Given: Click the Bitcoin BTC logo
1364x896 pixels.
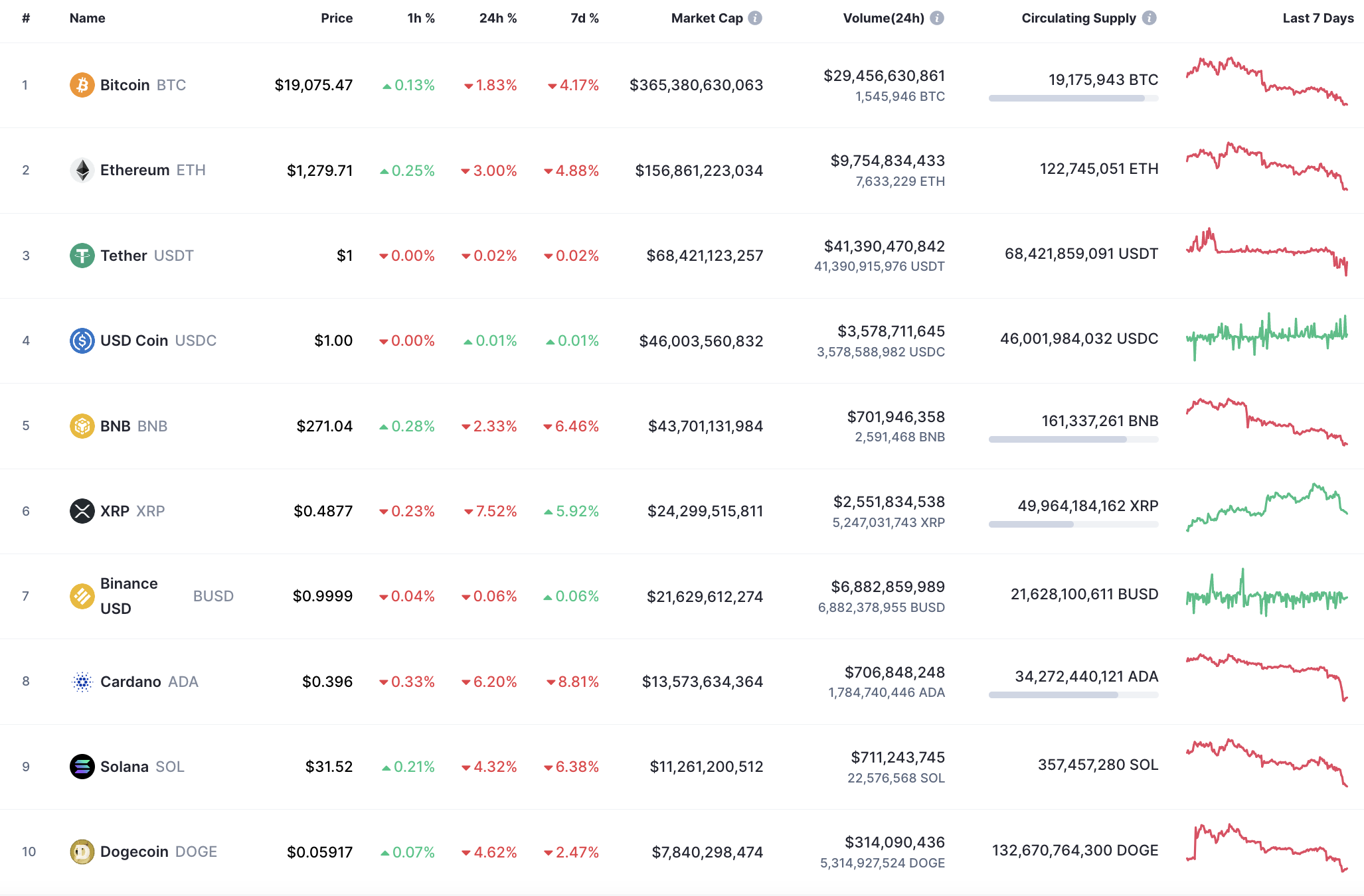Looking at the screenshot, I should (x=81, y=85).
